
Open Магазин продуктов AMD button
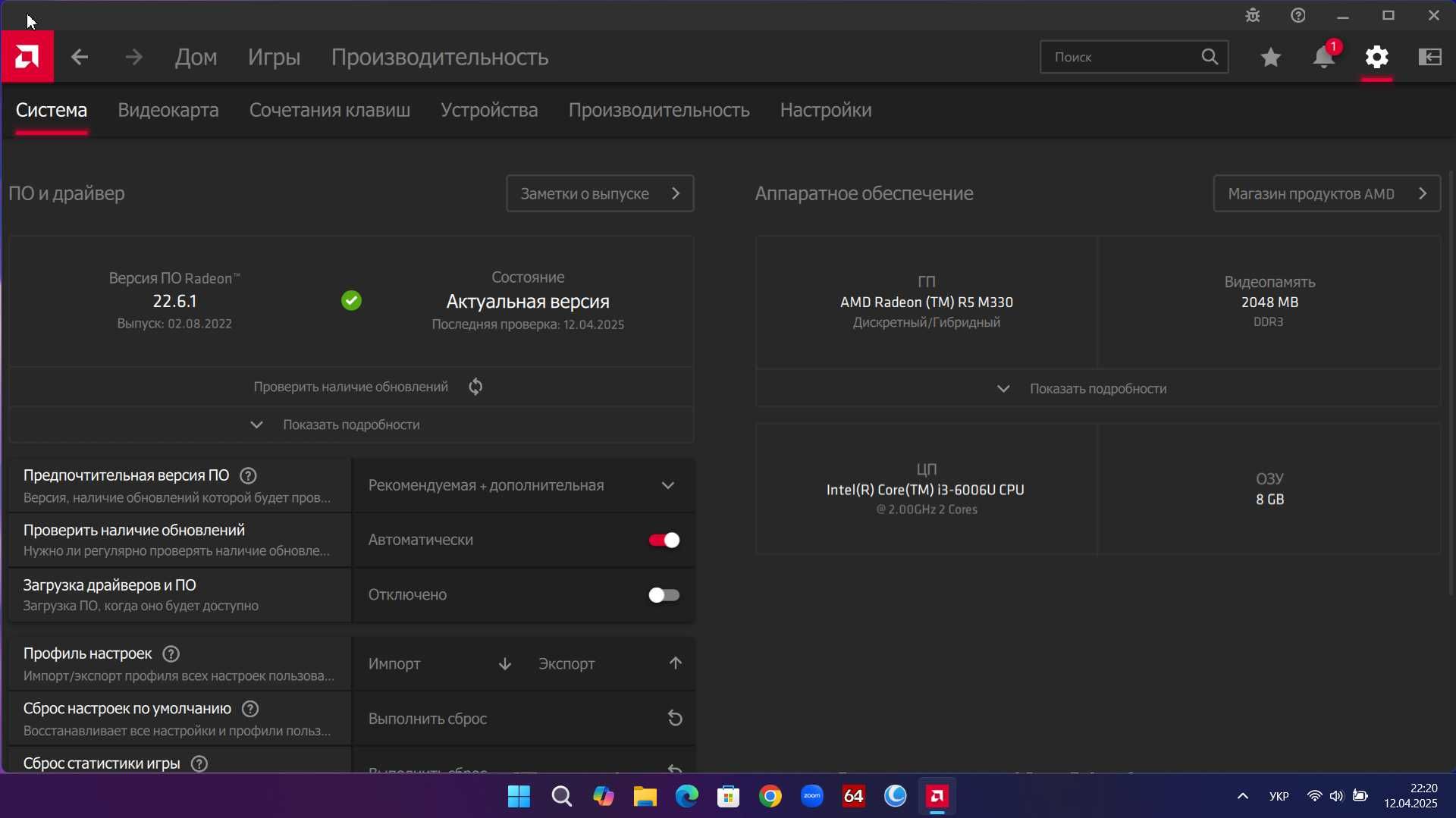coord(1327,194)
